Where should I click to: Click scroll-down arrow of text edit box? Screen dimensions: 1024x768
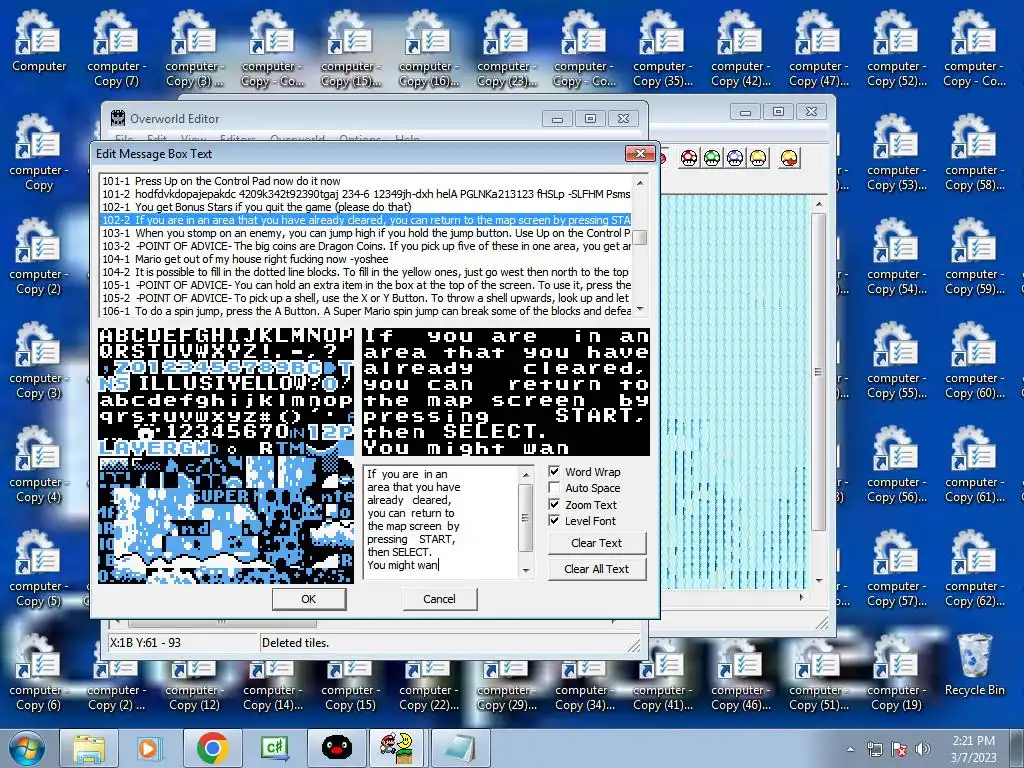[526, 571]
